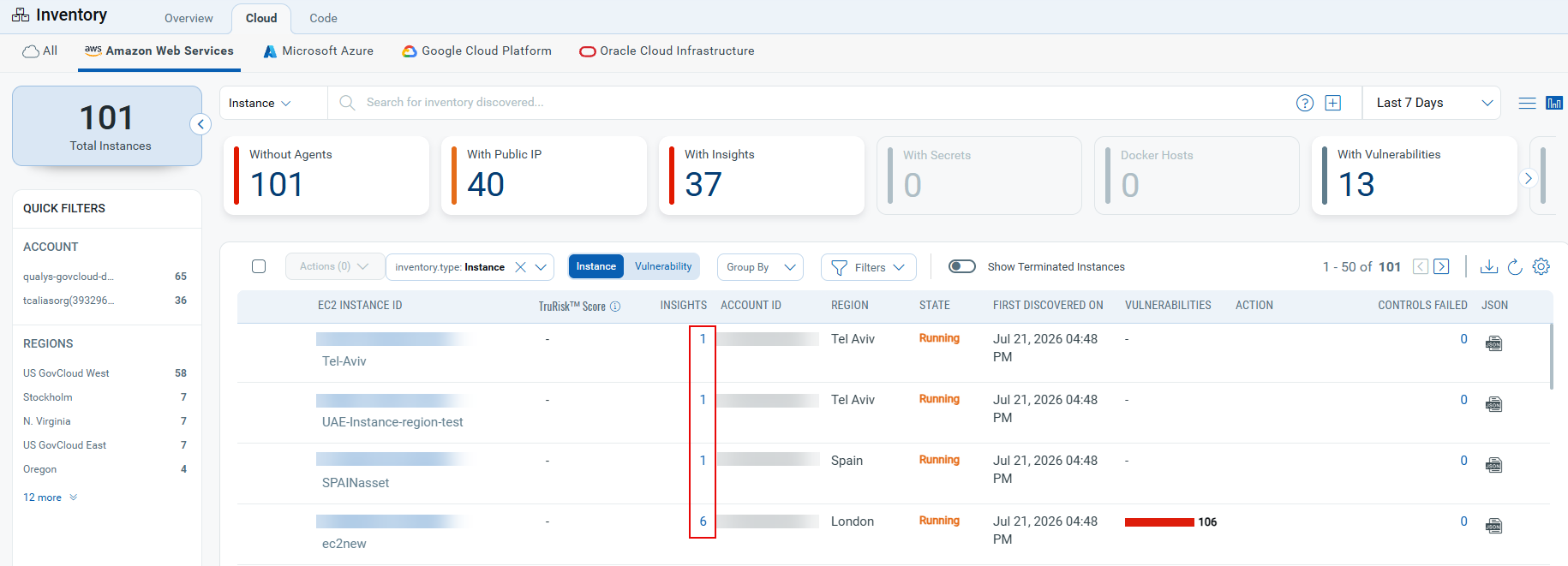Expand 12 more regions
Image resolution: width=1568 pixels, height=566 pixels.
click(x=51, y=497)
